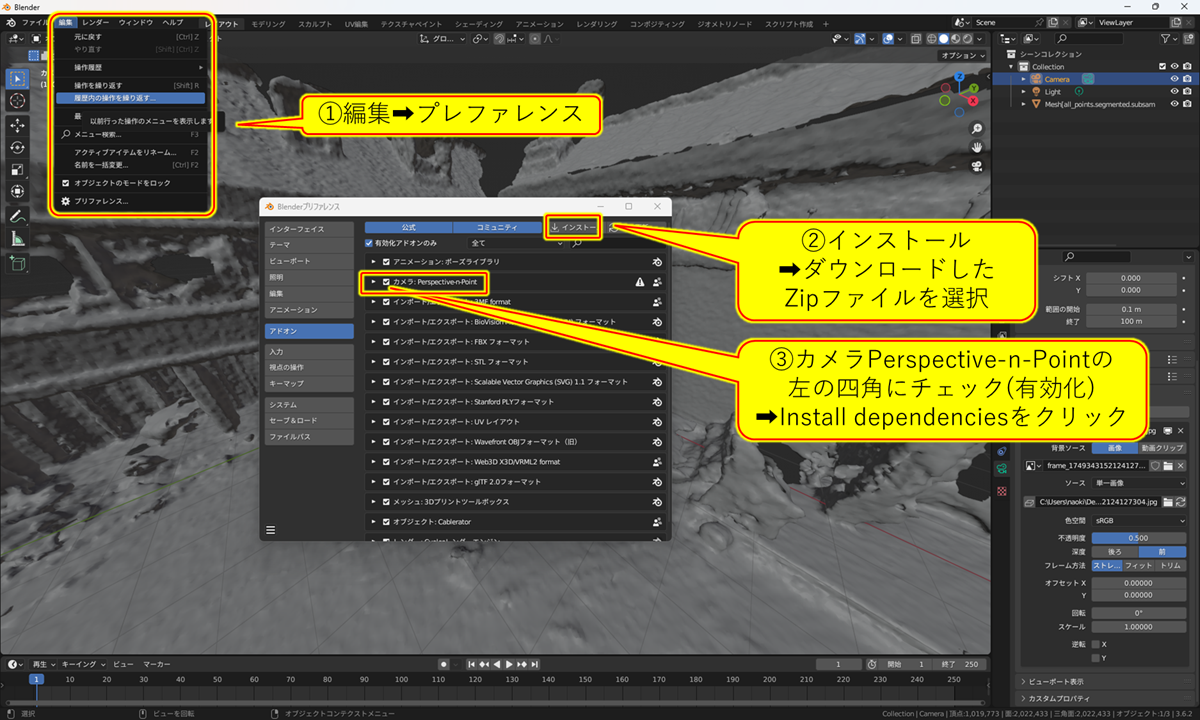Collapse the Collection tree in outliner
The width and height of the screenshot is (1200, 720).
tap(1011, 66)
